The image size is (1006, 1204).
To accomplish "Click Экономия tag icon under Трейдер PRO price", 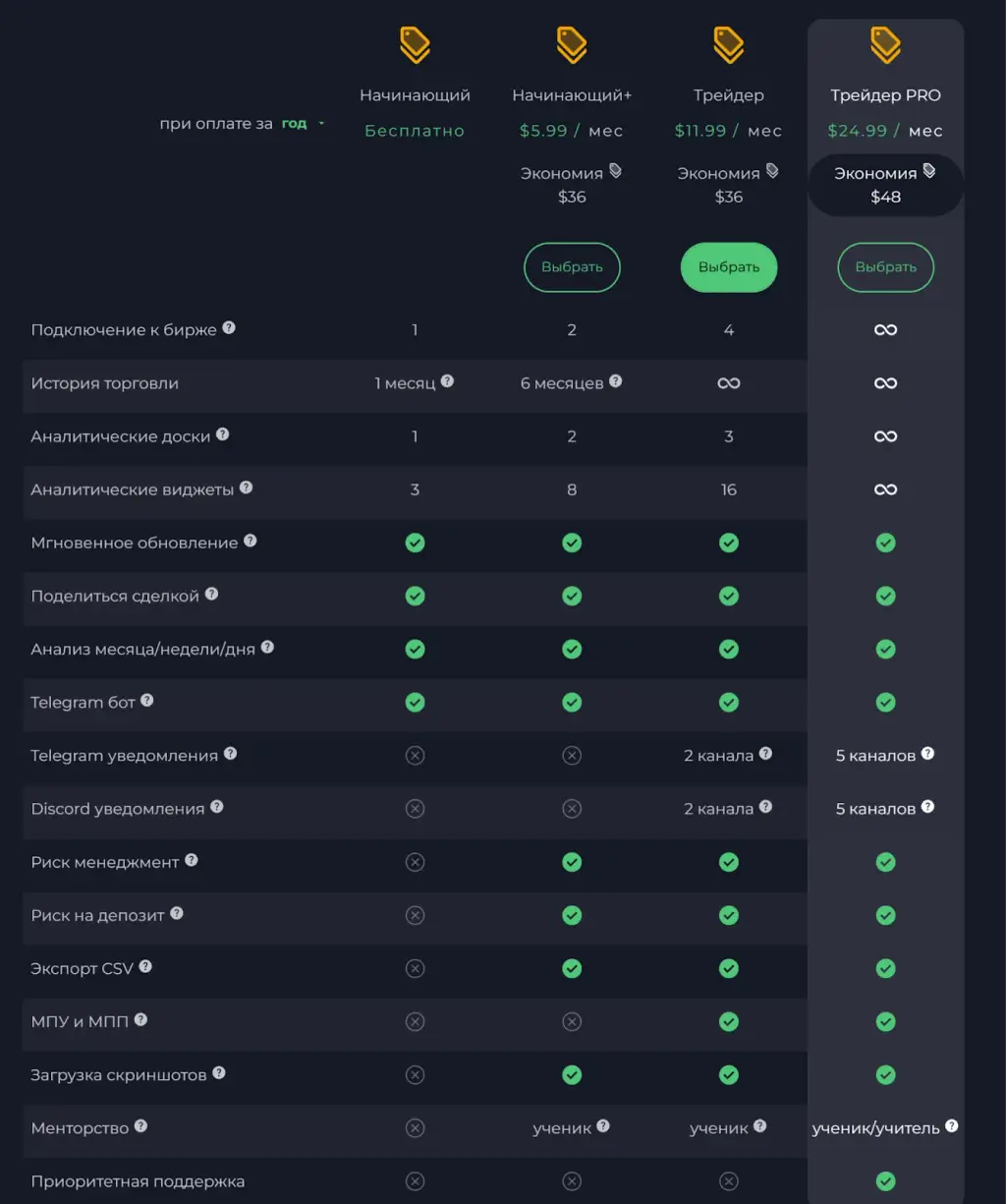I will coord(929,171).
